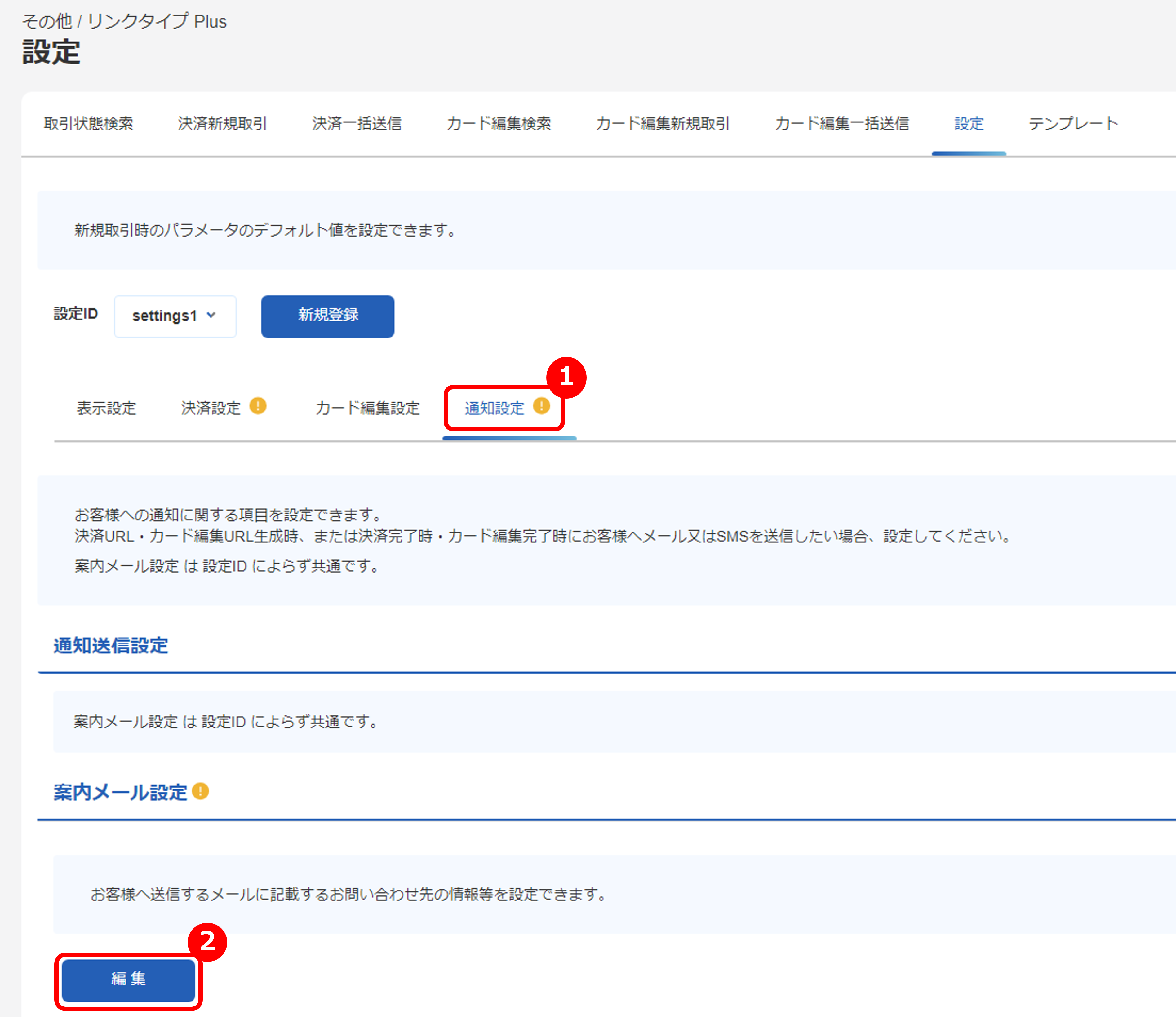Click the その他 / リンクタイプ Plus breadcrumb
The image size is (1176, 1017).
coord(124,22)
